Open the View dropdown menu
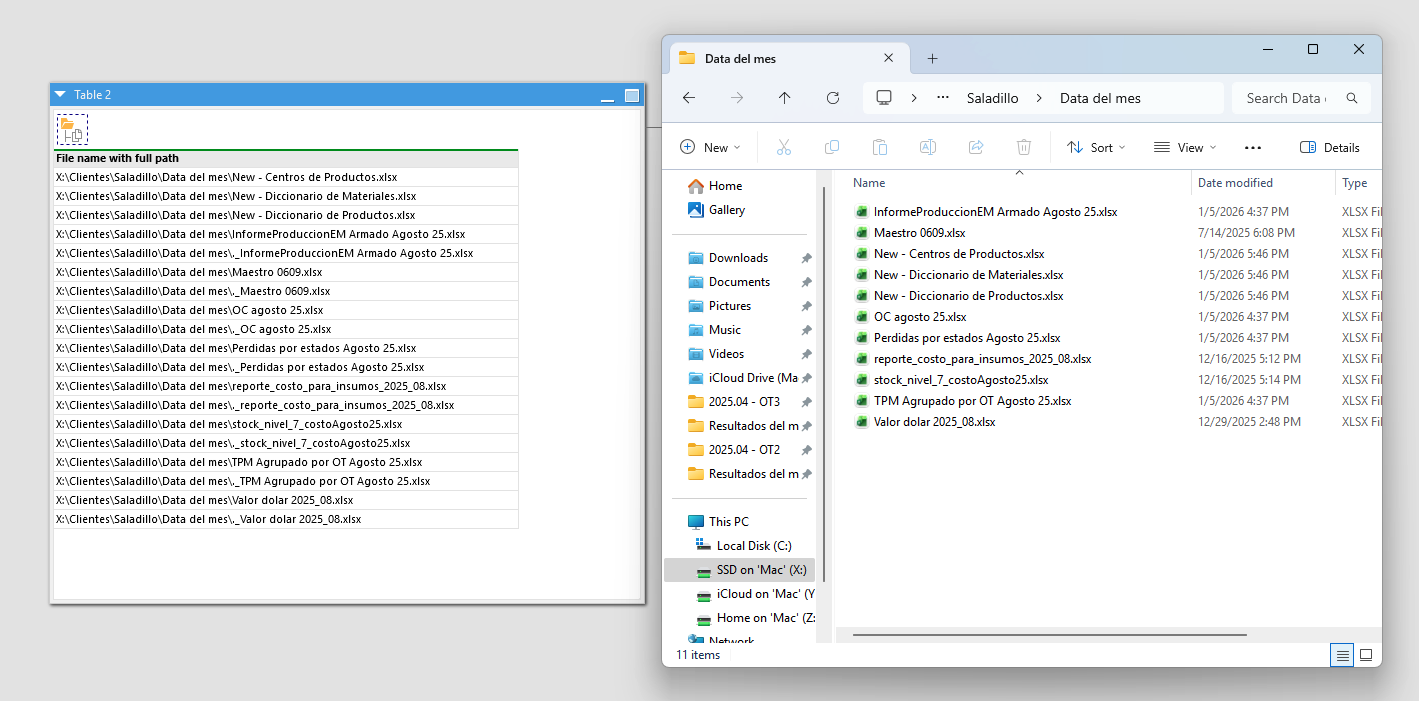The height and width of the screenshot is (701, 1419). [1184, 147]
